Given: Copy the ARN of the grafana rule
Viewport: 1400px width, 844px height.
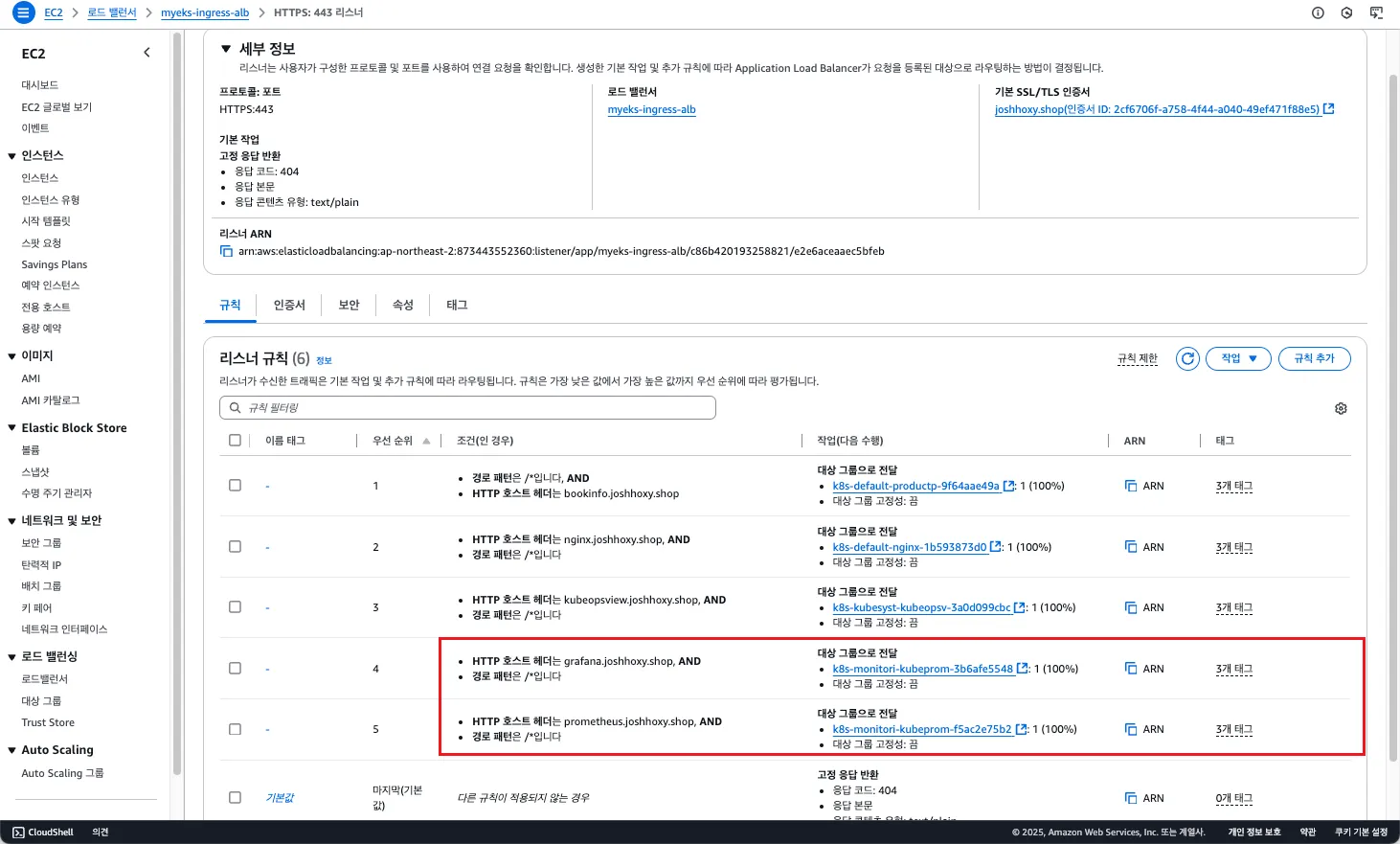Looking at the screenshot, I should click(1131, 669).
